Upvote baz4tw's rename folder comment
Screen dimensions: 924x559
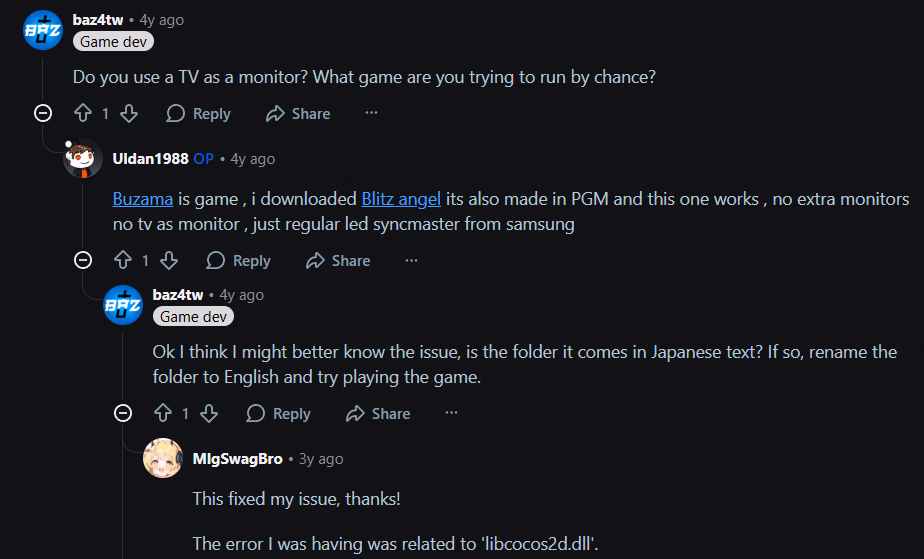tap(163, 414)
